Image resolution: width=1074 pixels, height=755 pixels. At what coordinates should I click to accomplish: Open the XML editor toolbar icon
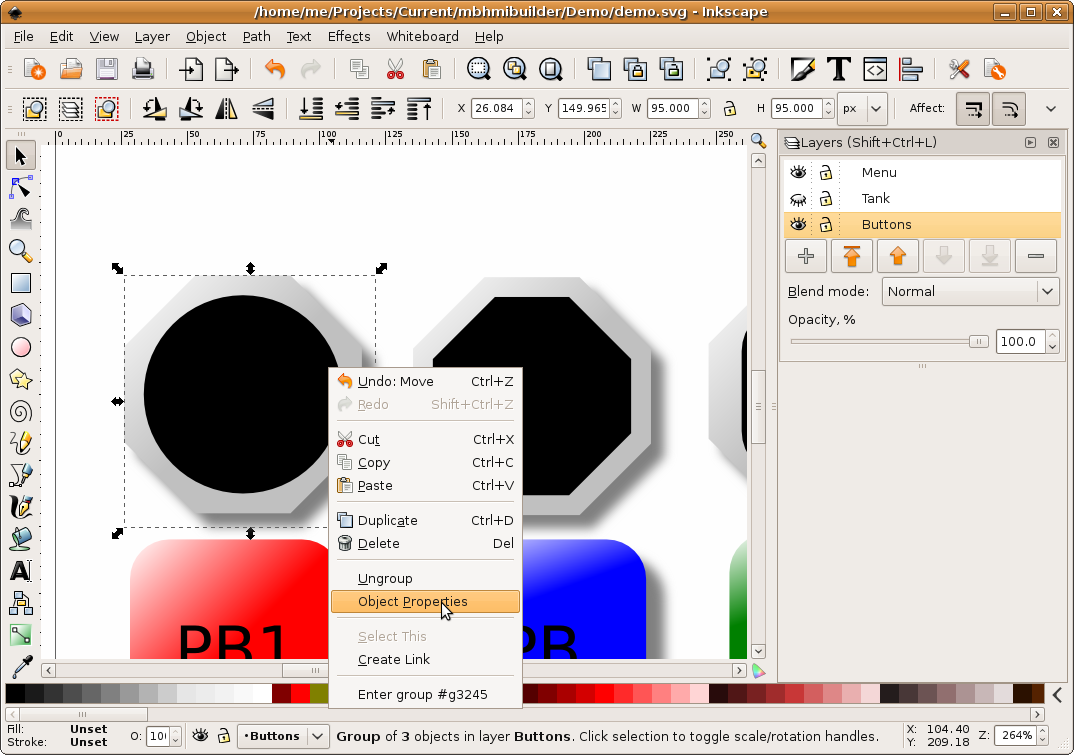(875, 69)
